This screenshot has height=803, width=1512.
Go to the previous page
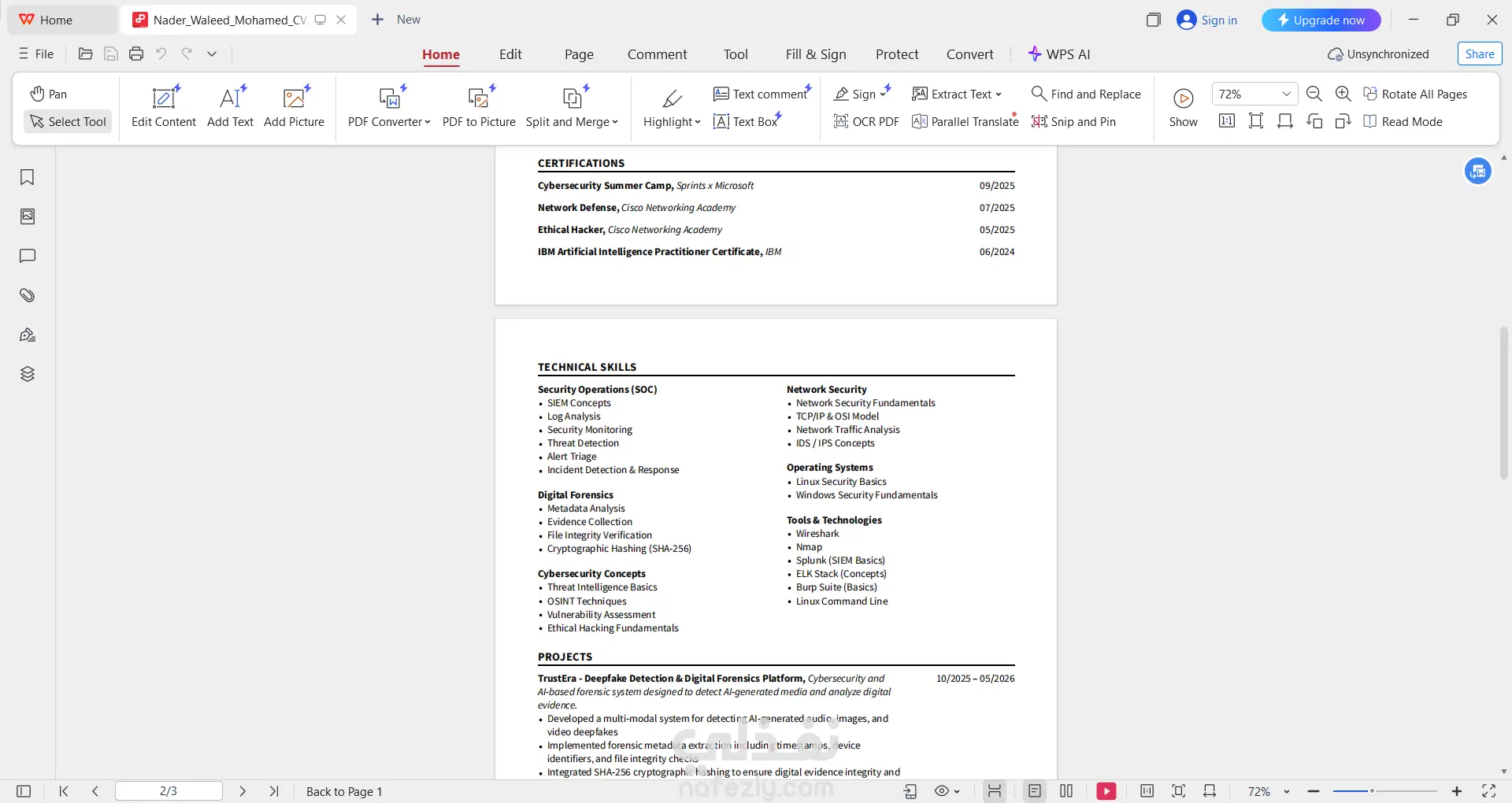95,791
